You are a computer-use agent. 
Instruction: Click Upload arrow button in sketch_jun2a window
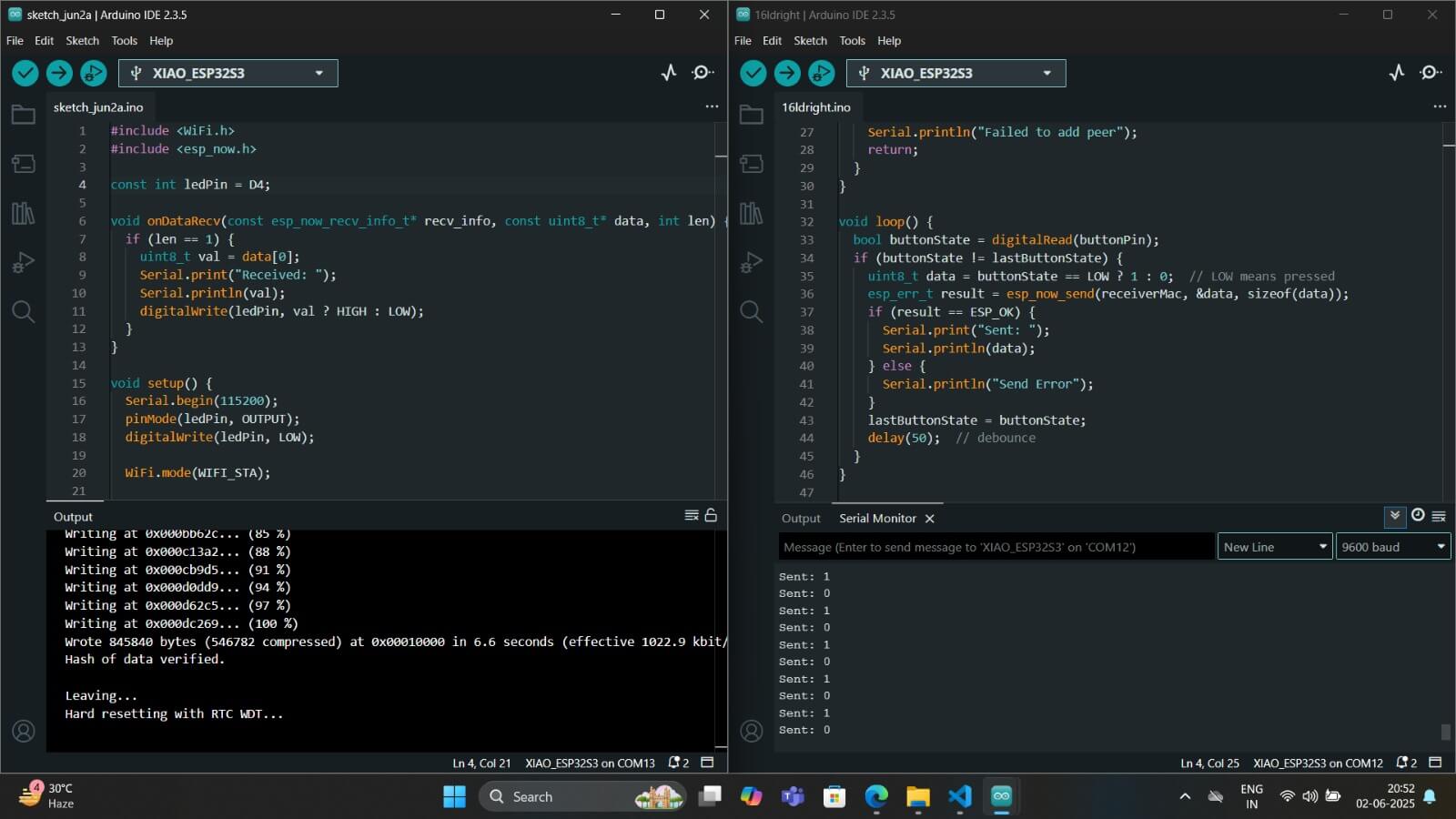click(x=59, y=73)
